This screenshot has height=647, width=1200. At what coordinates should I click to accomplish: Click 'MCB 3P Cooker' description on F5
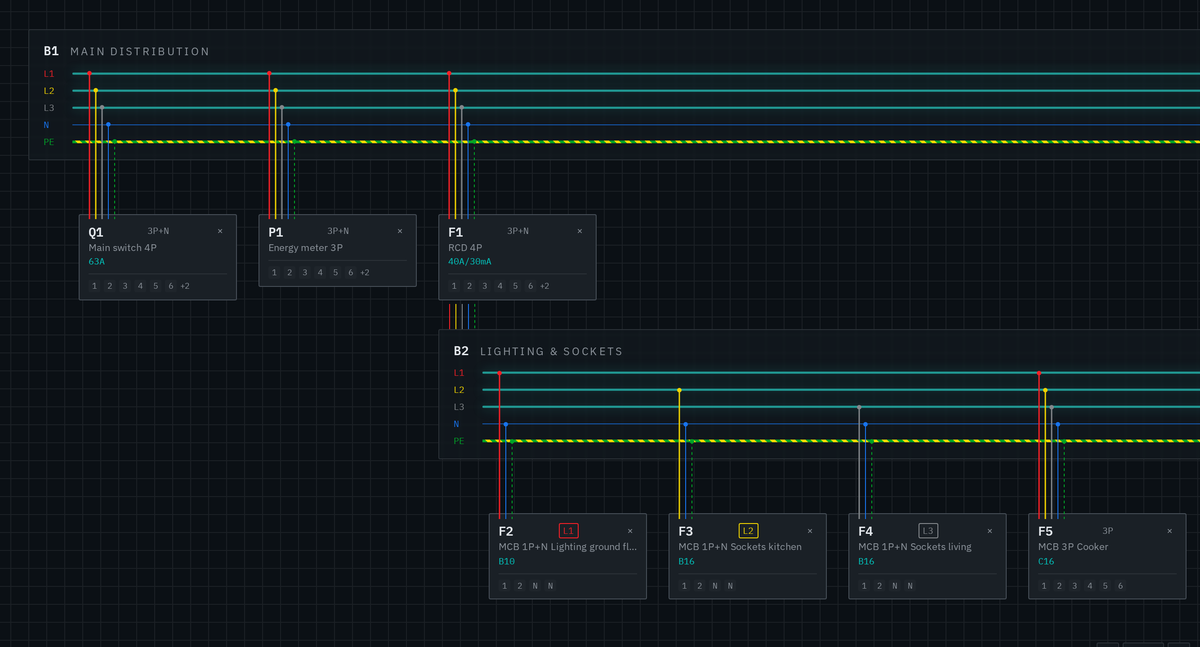[x=1074, y=547]
